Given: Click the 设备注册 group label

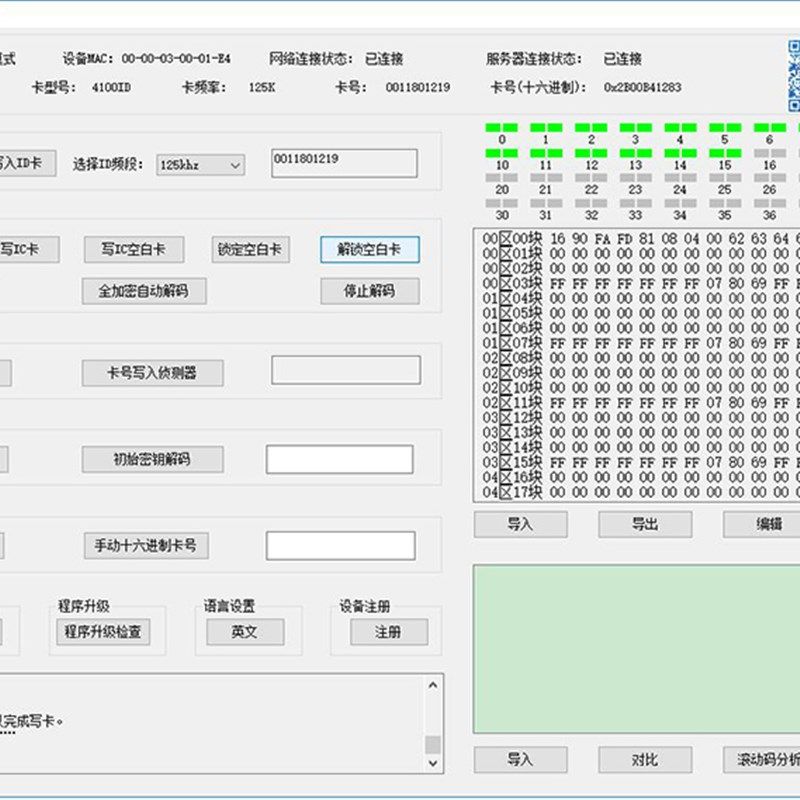Looking at the screenshot, I should pos(365,606).
